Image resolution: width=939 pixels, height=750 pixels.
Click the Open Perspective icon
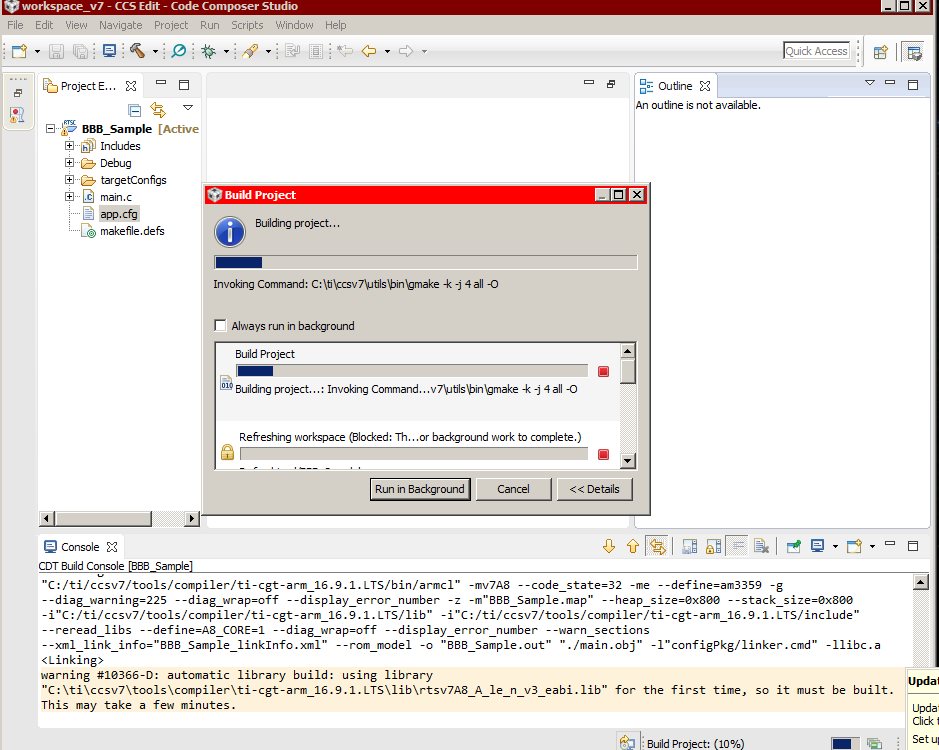(880, 52)
